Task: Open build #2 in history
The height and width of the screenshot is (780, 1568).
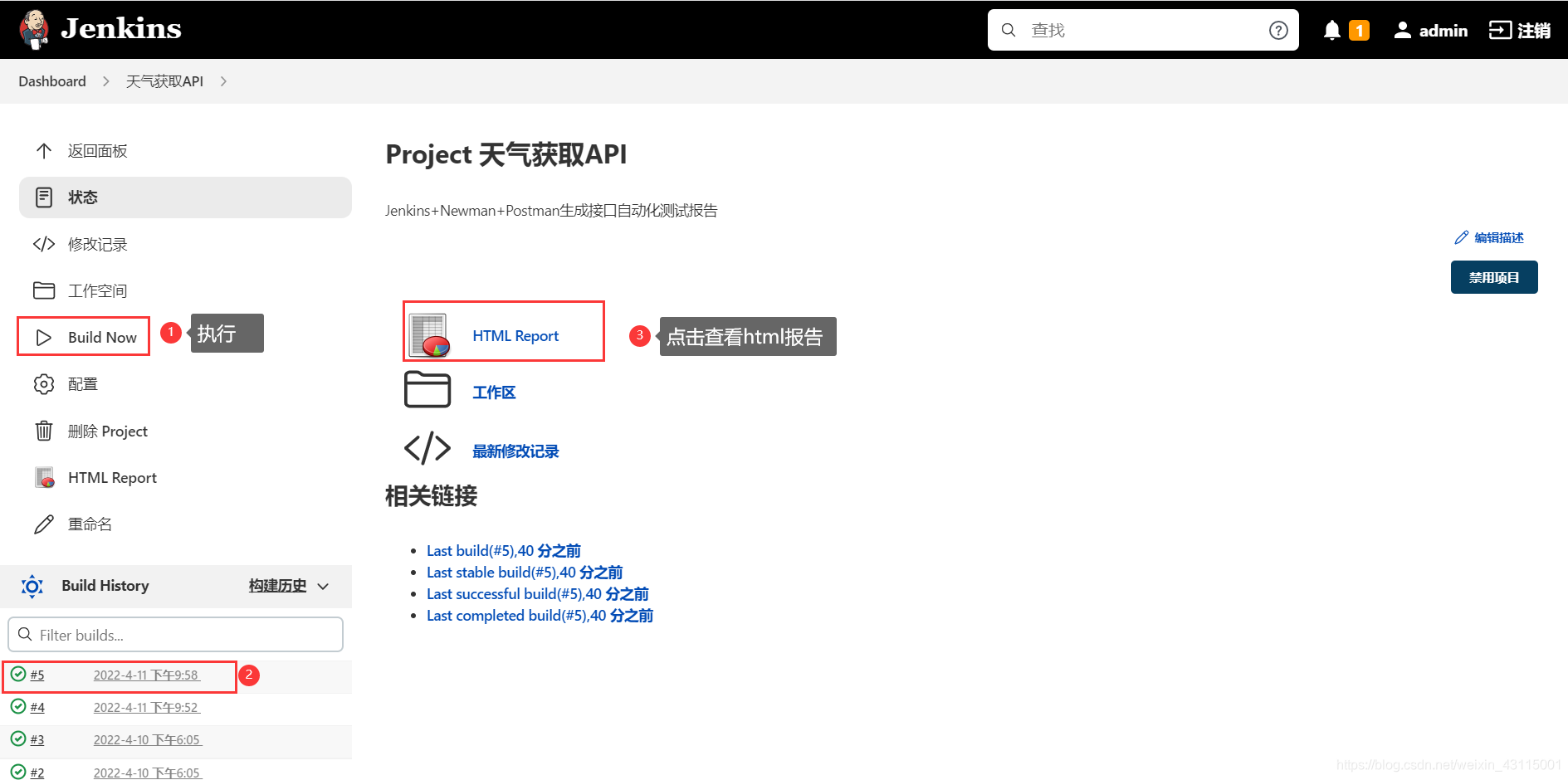Action: (x=37, y=773)
